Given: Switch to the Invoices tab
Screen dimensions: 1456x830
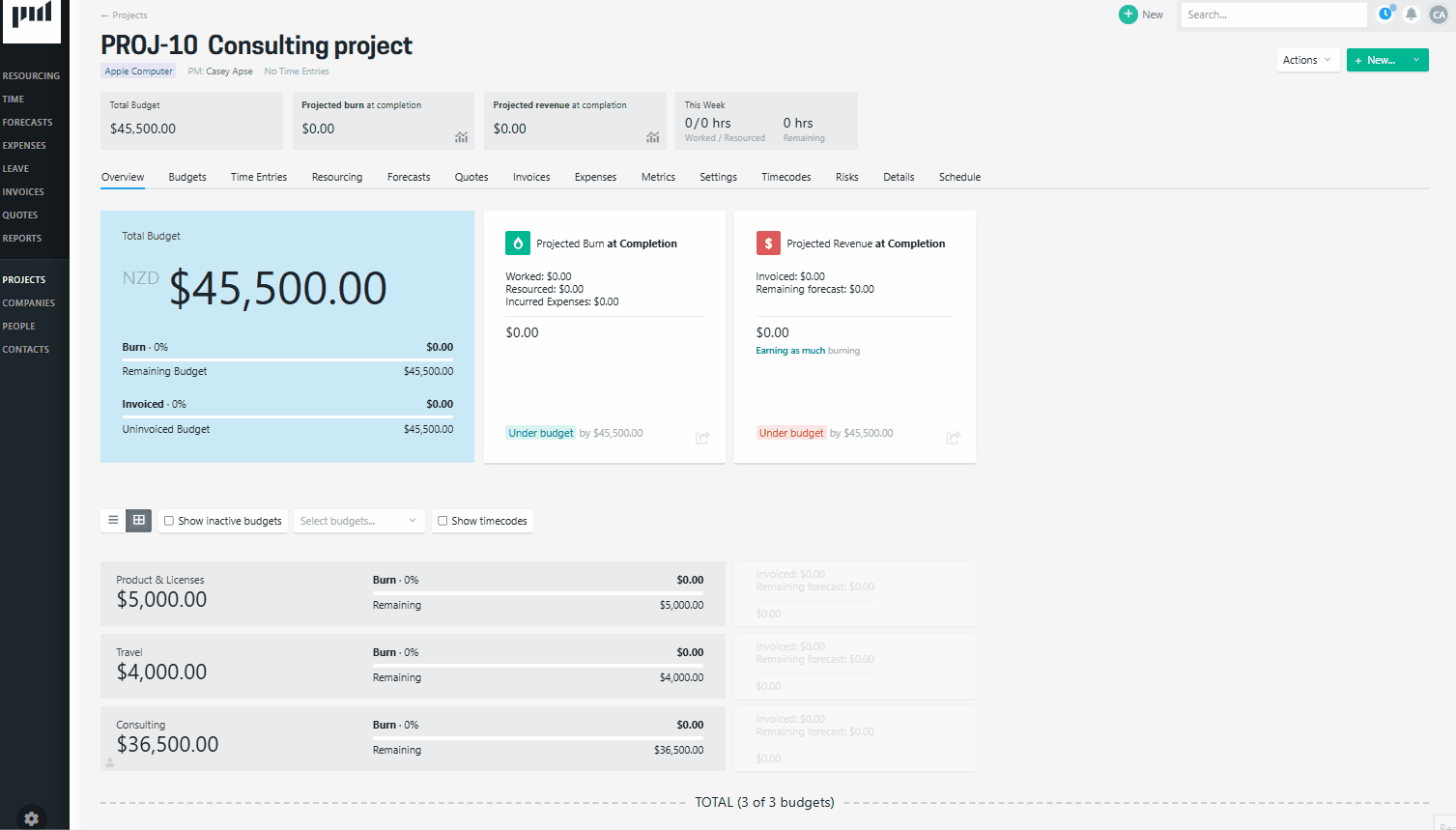Looking at the screenshot, I should click(x=530, y=177).
